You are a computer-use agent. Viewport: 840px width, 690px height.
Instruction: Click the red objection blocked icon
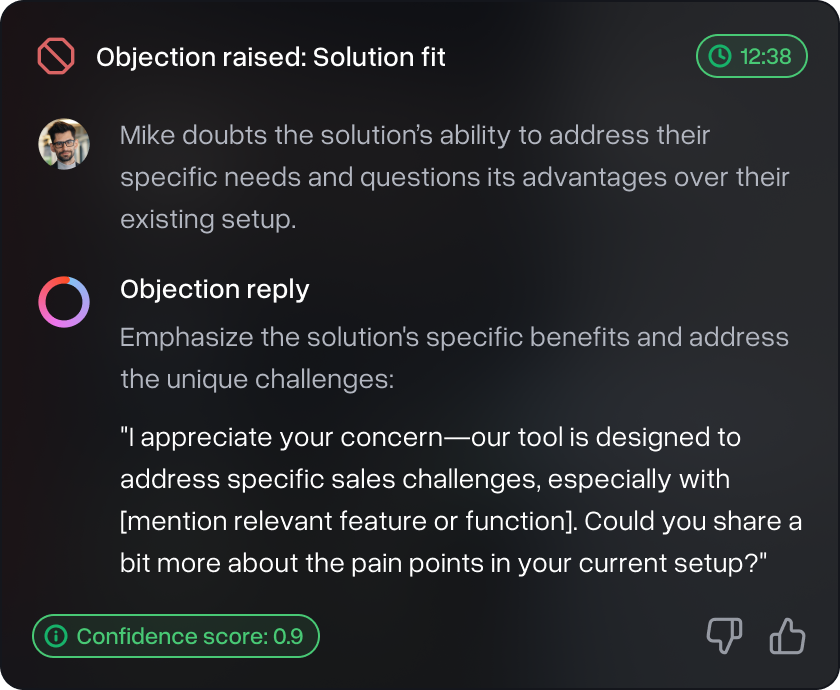[x=56, y=57]
